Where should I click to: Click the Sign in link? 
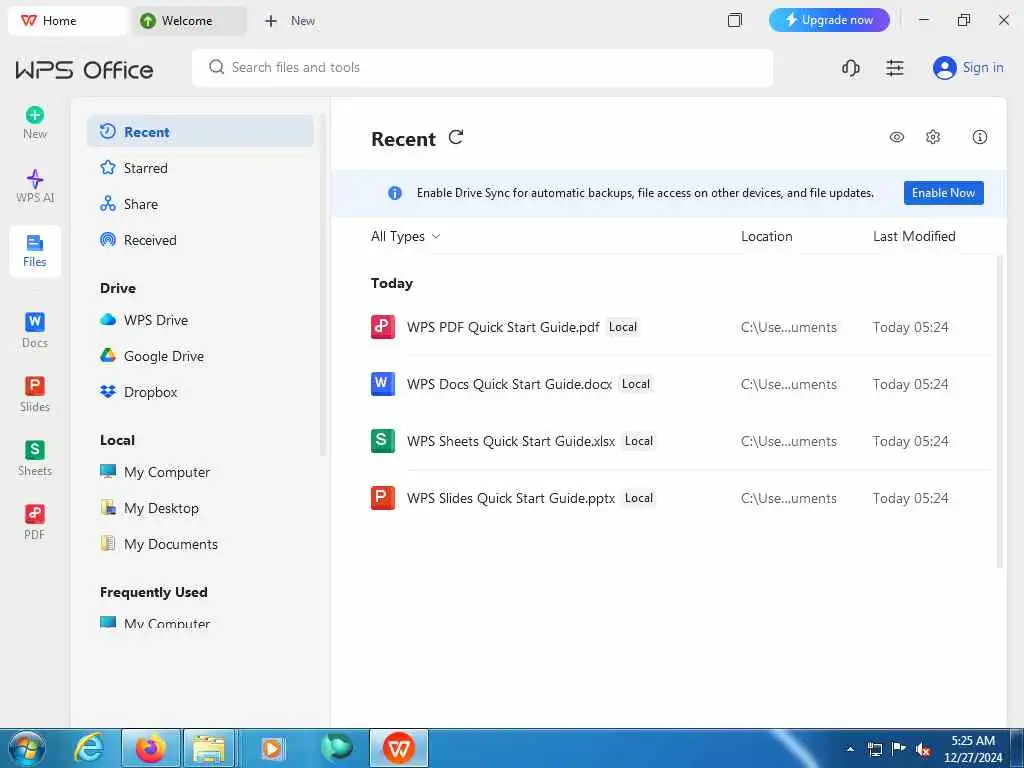(x=983, y=67)
